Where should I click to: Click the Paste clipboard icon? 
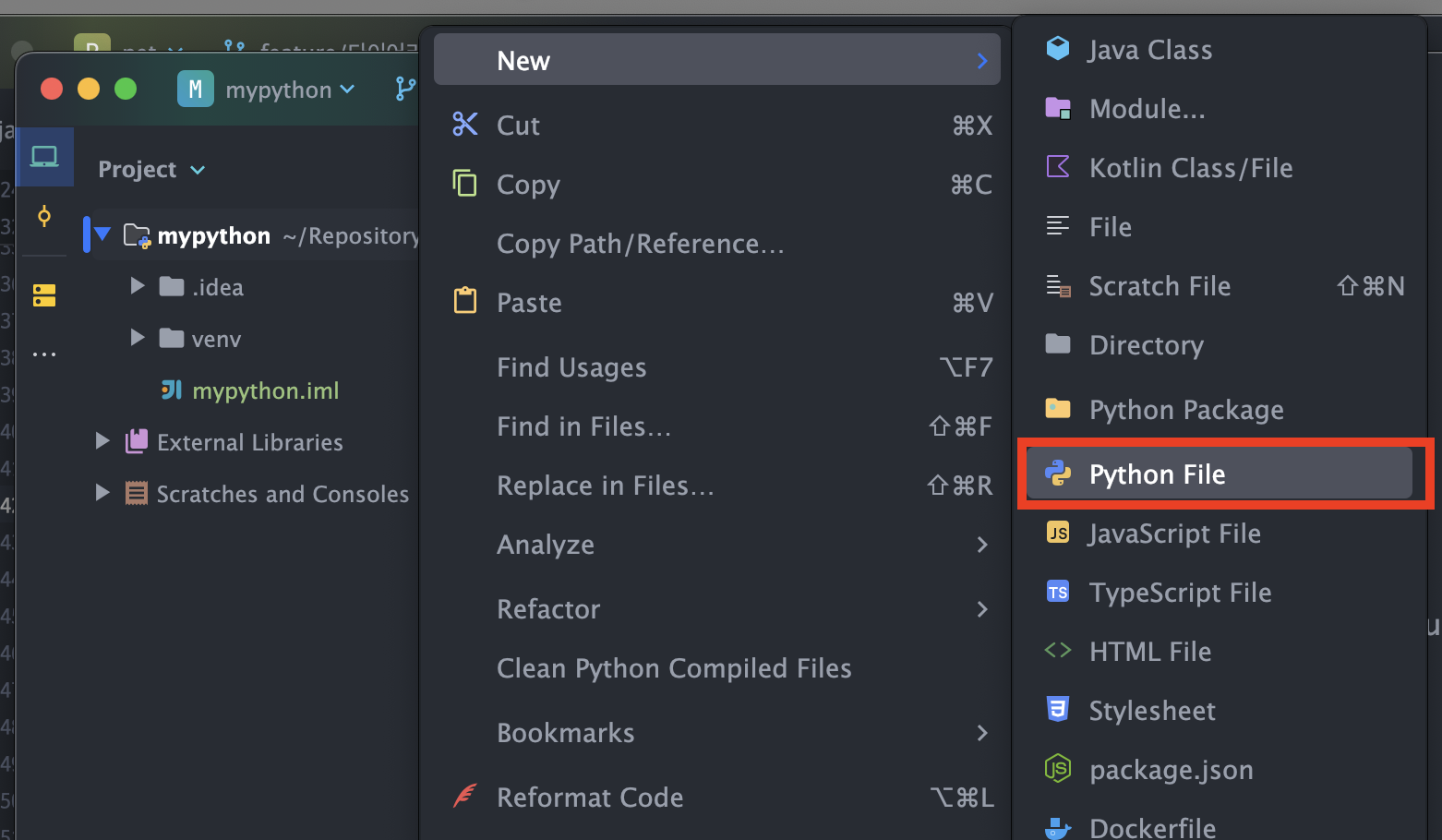pos(465,301)
